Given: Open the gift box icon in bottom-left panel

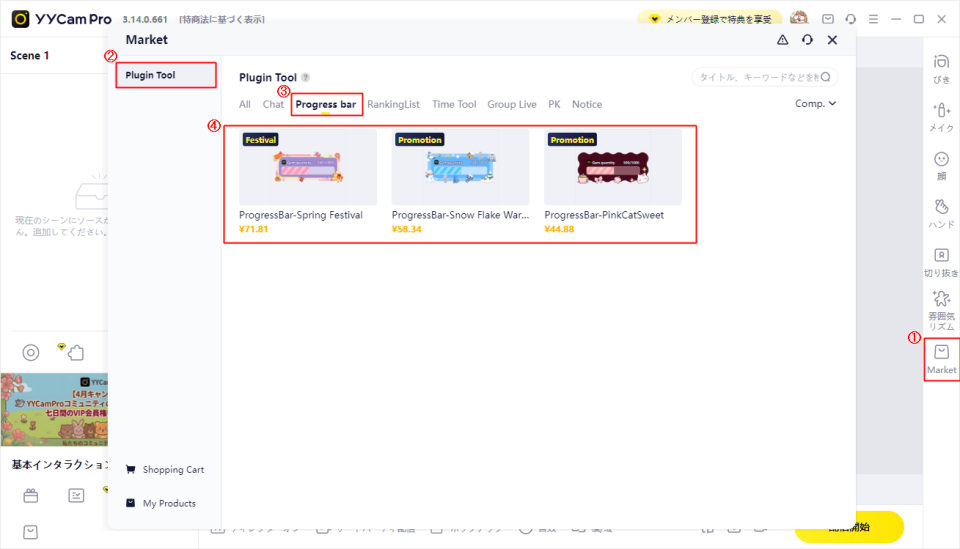Looking at the screenshot, I should tap(31, 495).
